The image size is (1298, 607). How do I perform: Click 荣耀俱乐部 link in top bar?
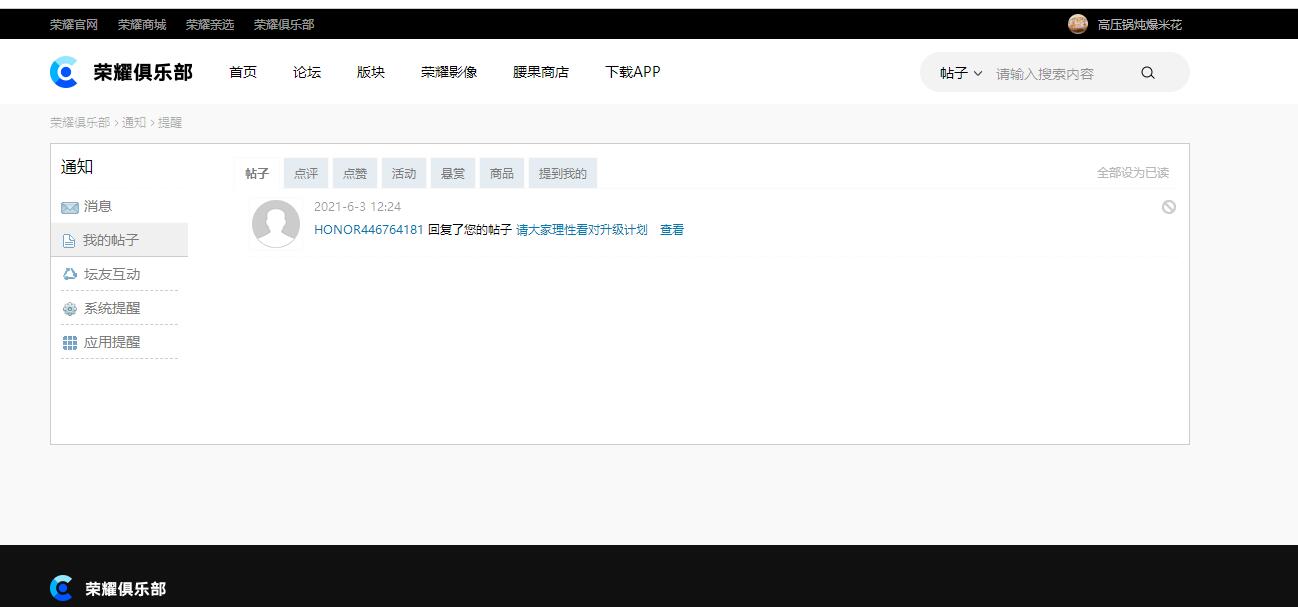[x=284, y=24]
